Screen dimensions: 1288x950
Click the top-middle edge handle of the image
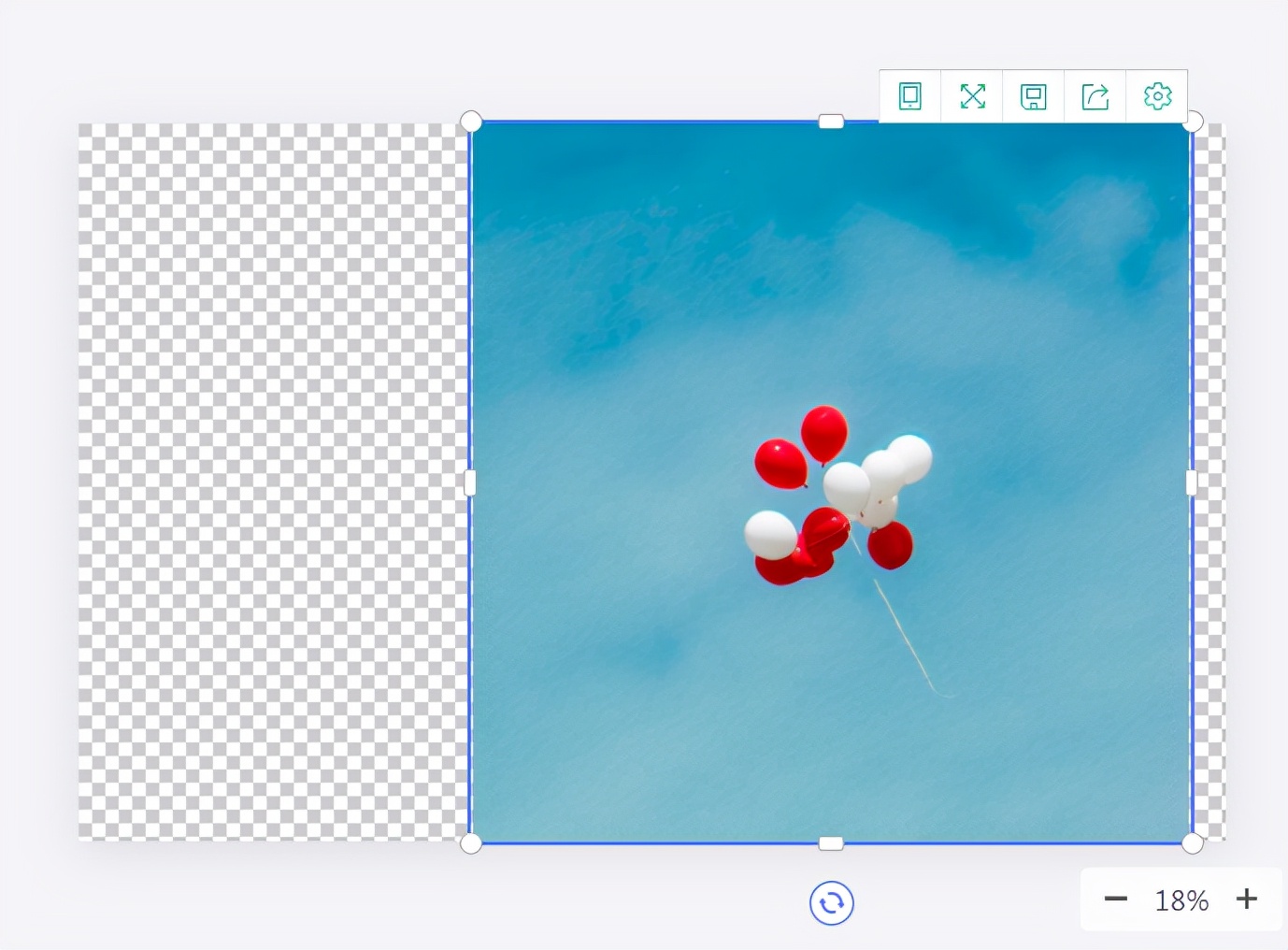tap(831, 122)
